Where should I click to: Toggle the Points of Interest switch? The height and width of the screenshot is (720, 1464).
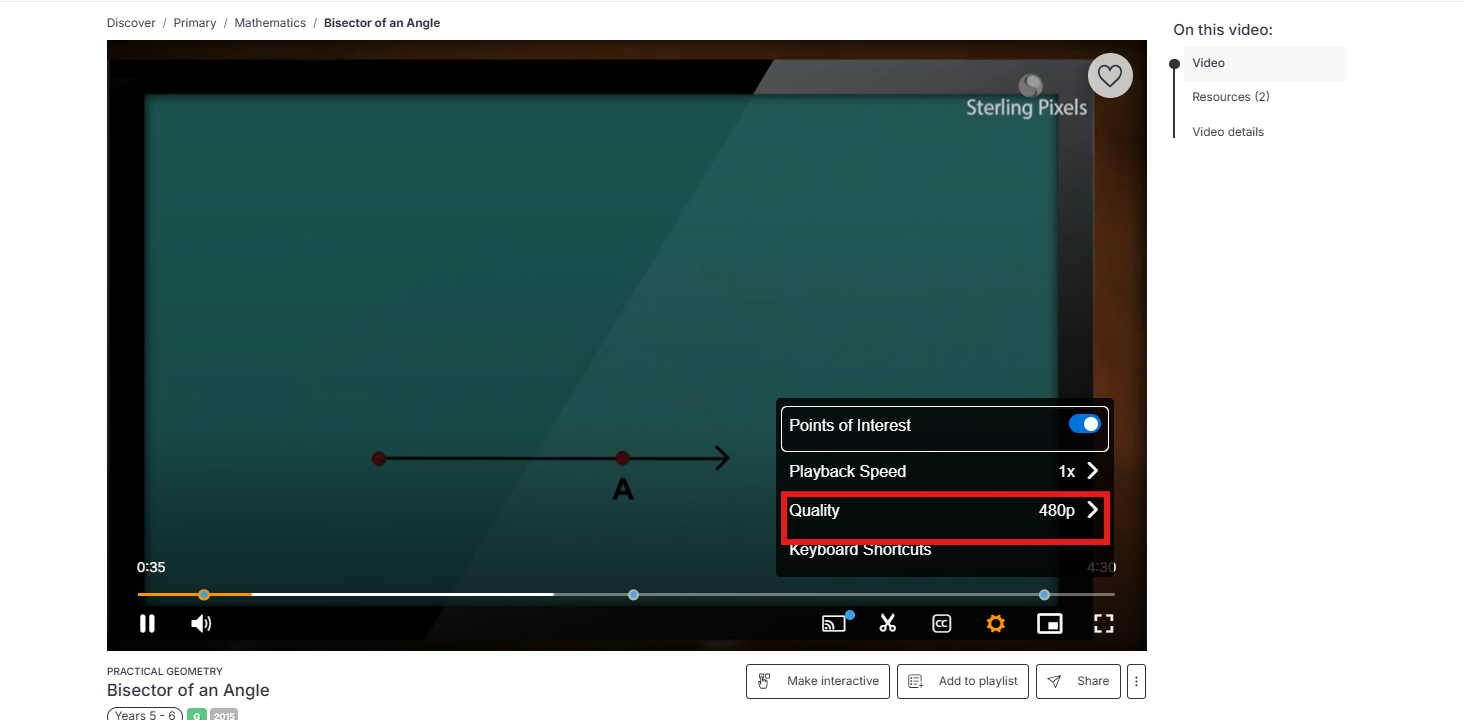click(1085, 424)
